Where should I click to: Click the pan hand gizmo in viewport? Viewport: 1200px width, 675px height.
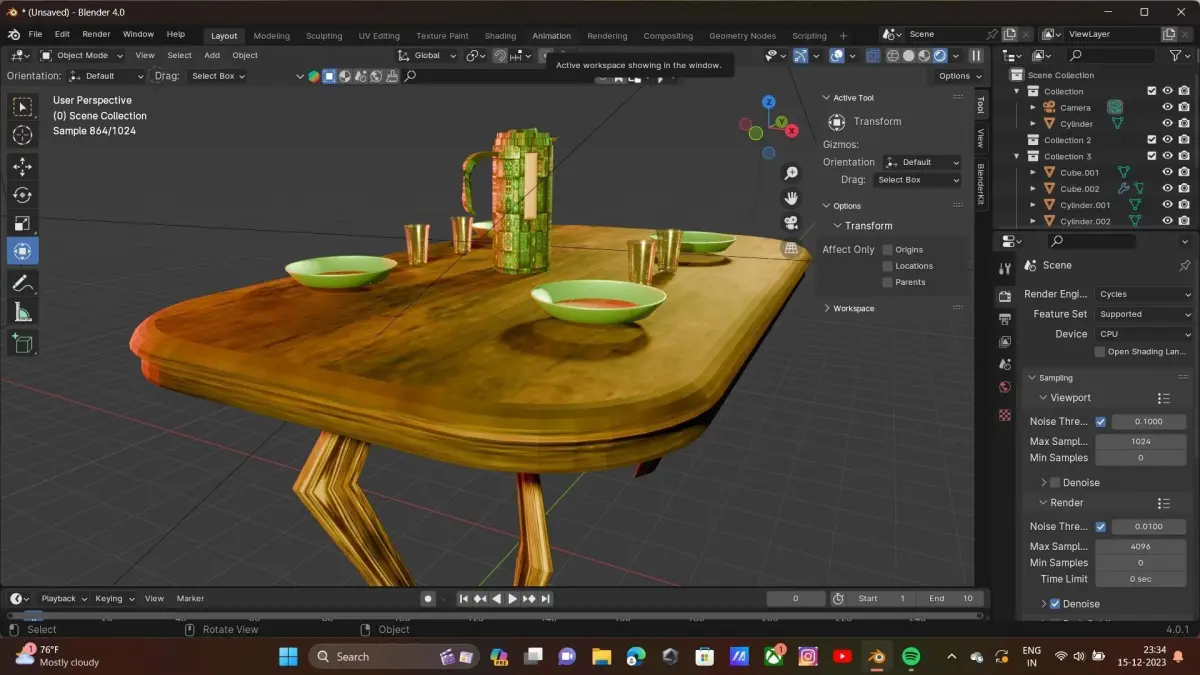(791, 198)
